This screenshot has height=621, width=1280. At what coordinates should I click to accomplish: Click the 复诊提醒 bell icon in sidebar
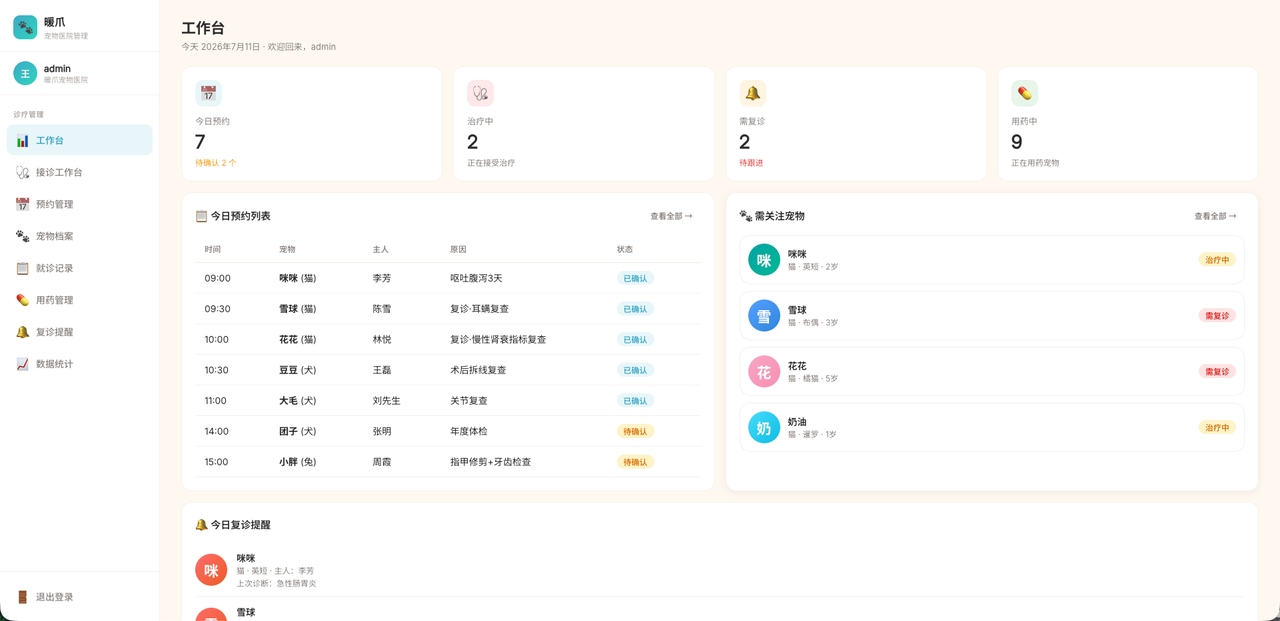tap(22, 332)
